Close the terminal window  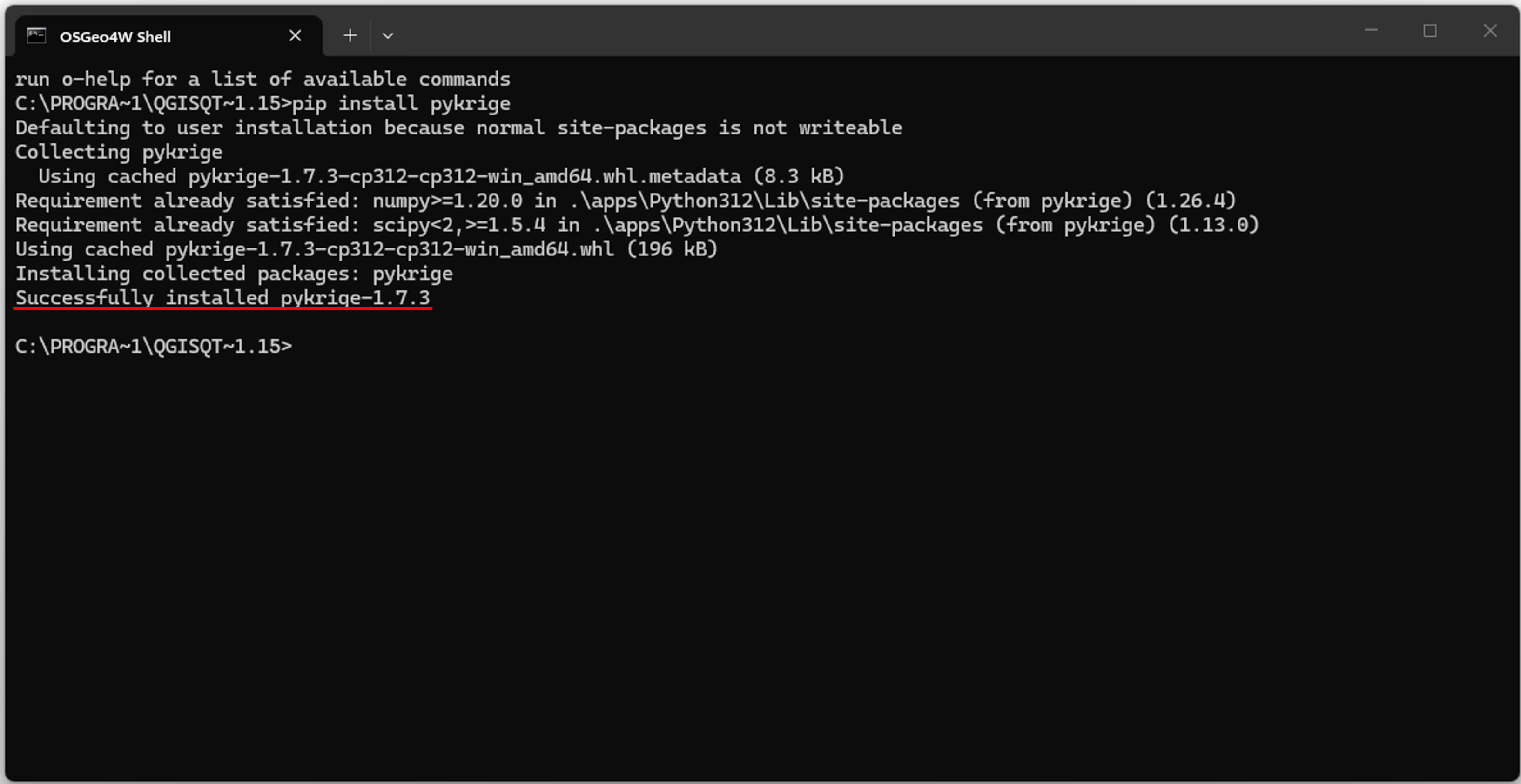pos(1490,31)
